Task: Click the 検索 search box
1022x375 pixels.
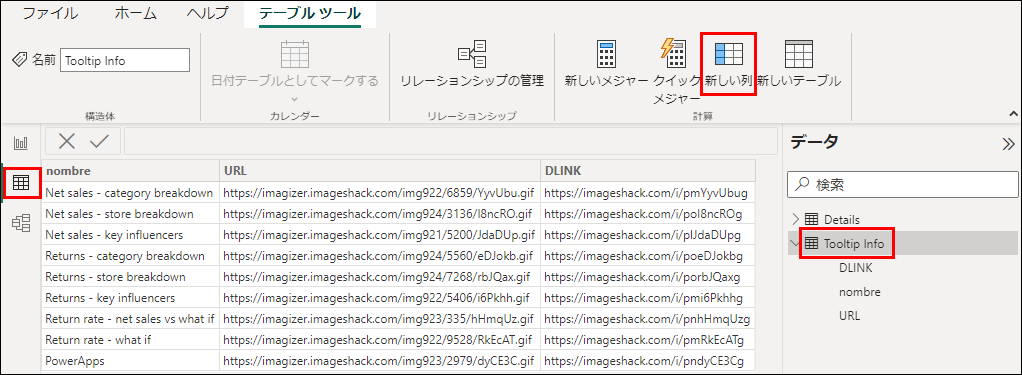Action: coord(902,185)
